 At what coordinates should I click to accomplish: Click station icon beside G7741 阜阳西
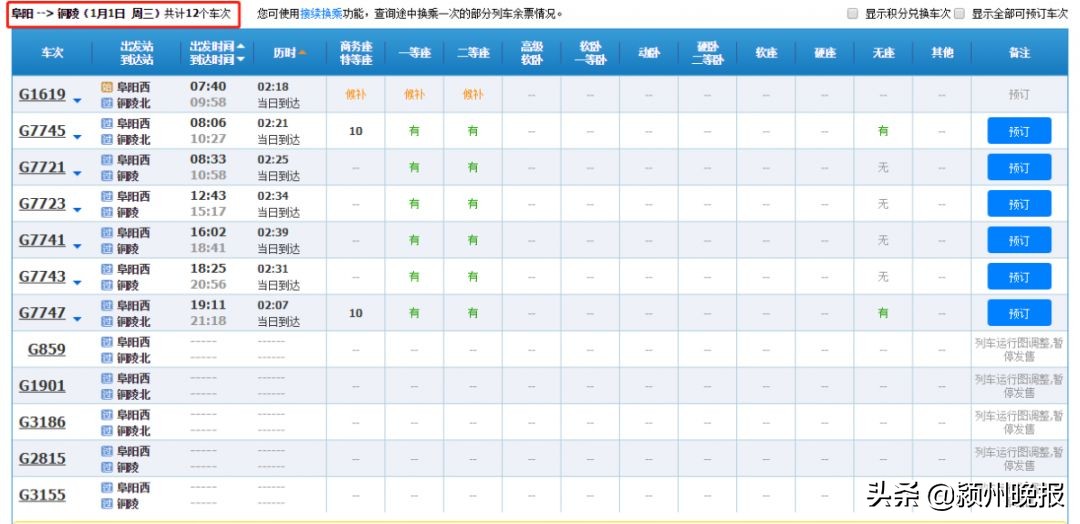point(107,233)
